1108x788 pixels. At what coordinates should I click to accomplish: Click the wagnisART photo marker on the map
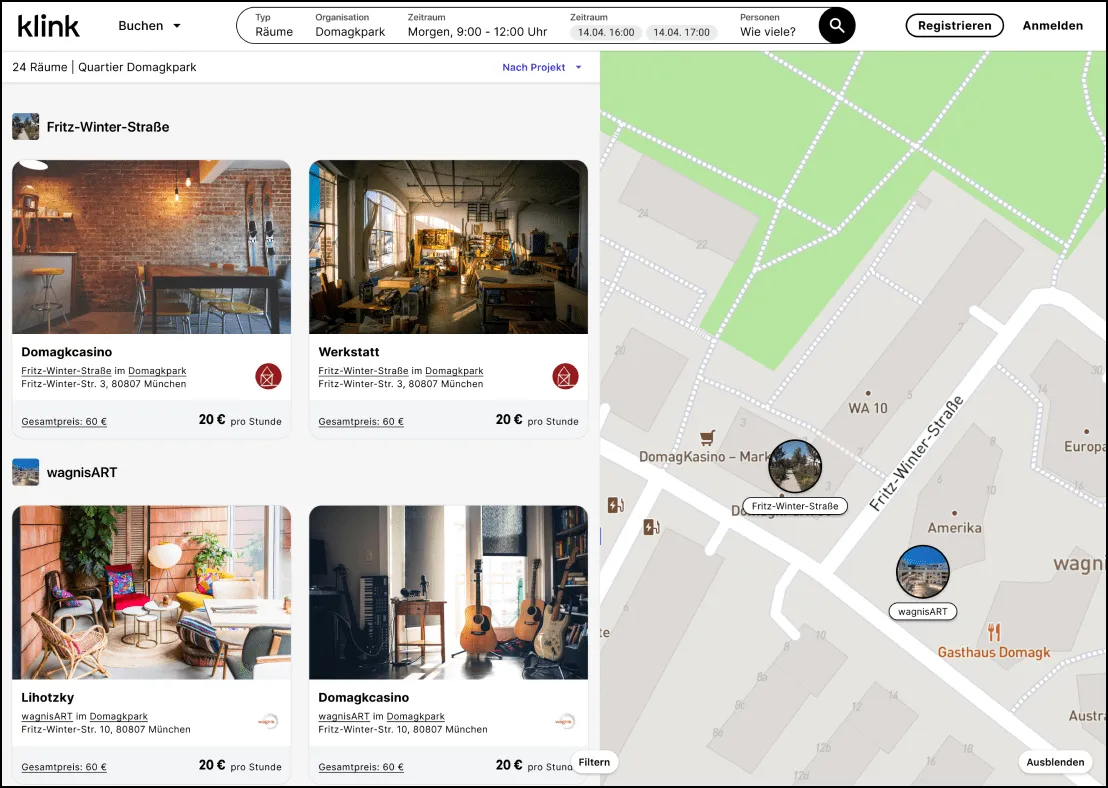923,571
